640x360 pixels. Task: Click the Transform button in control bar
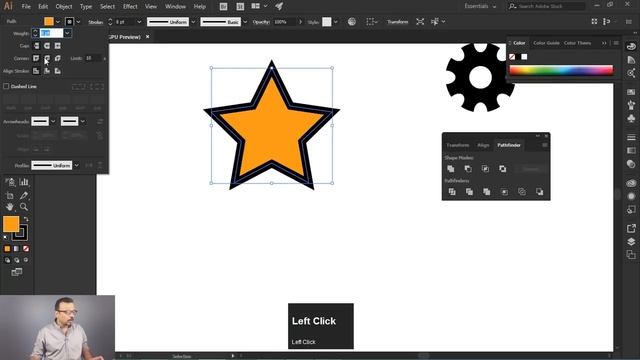[398, 22]
